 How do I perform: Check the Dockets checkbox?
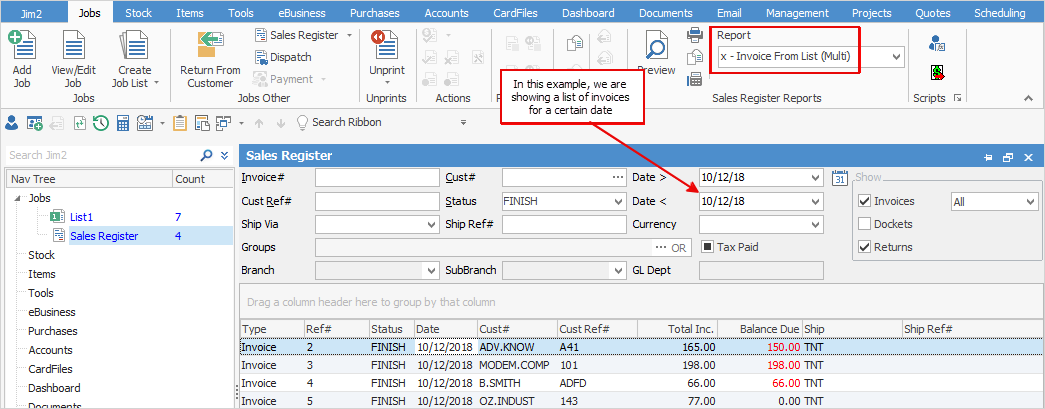(x=864, y=224)
